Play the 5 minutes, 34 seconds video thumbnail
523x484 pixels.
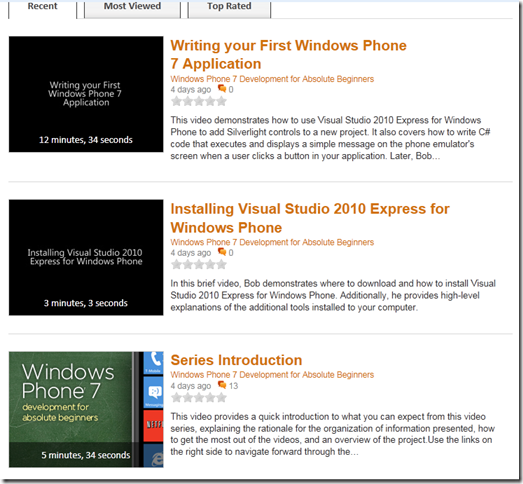tap(86, 409)
